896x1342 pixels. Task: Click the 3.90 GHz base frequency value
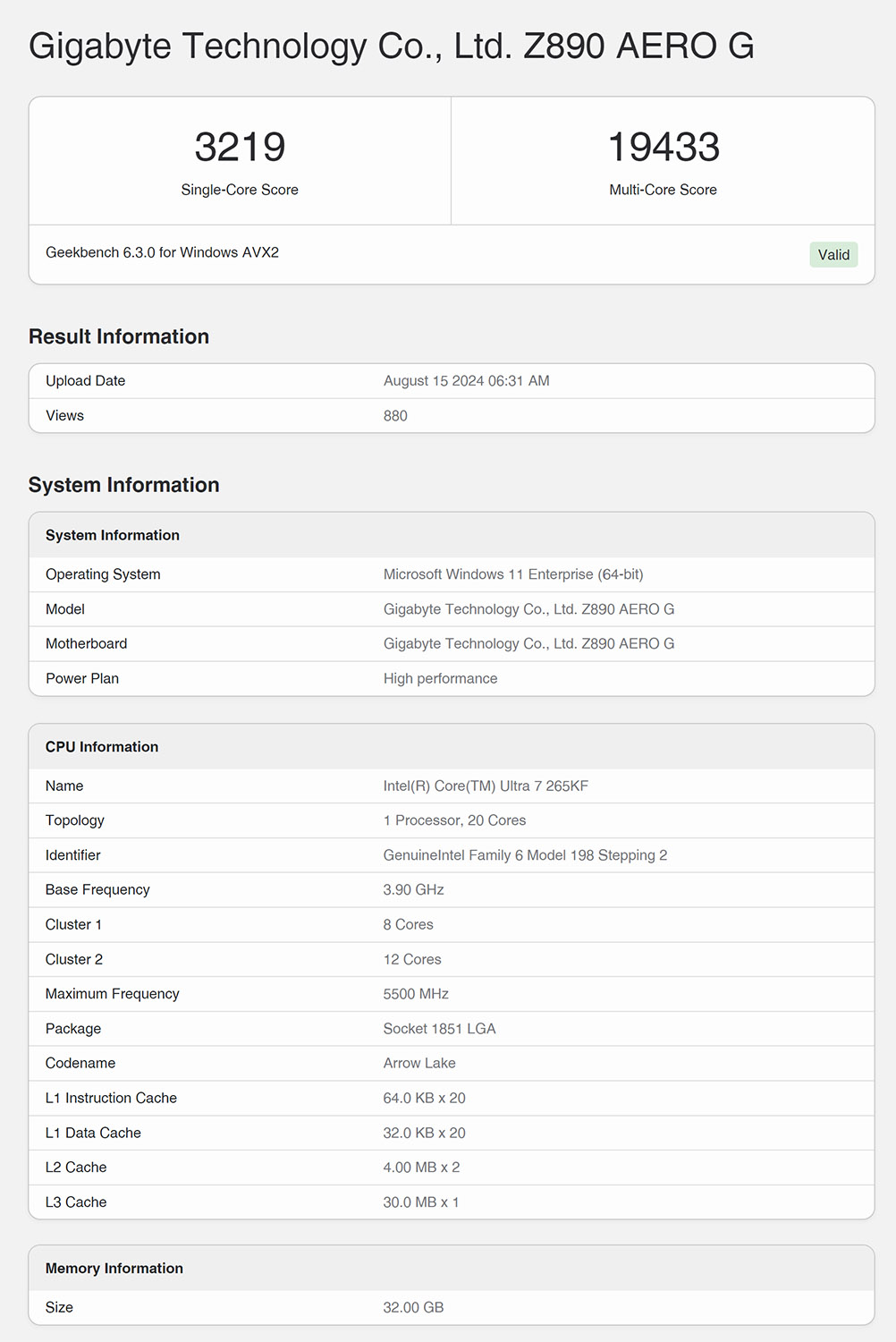[414, 890]
